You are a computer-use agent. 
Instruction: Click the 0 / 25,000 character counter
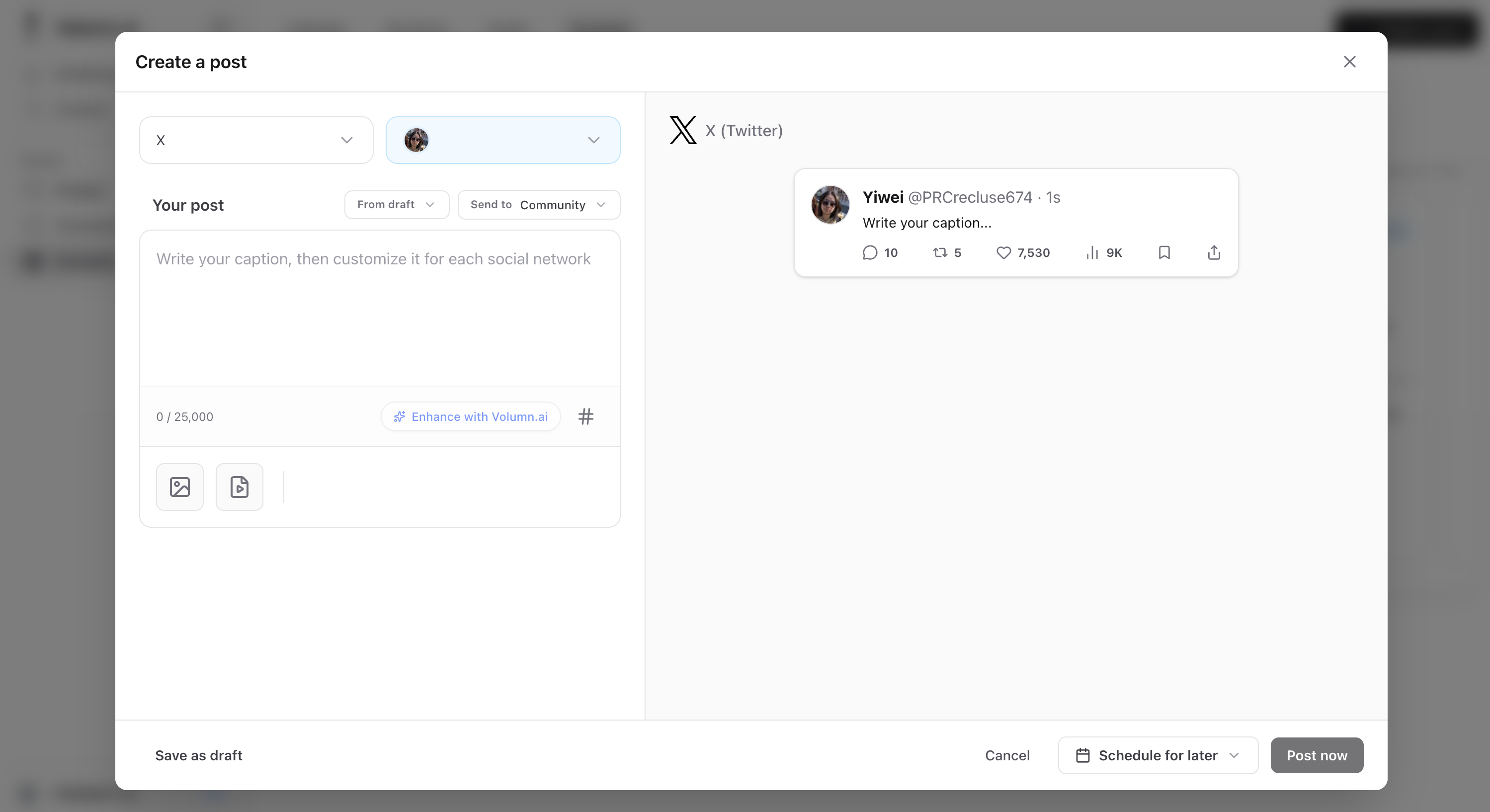coord(184,416)
